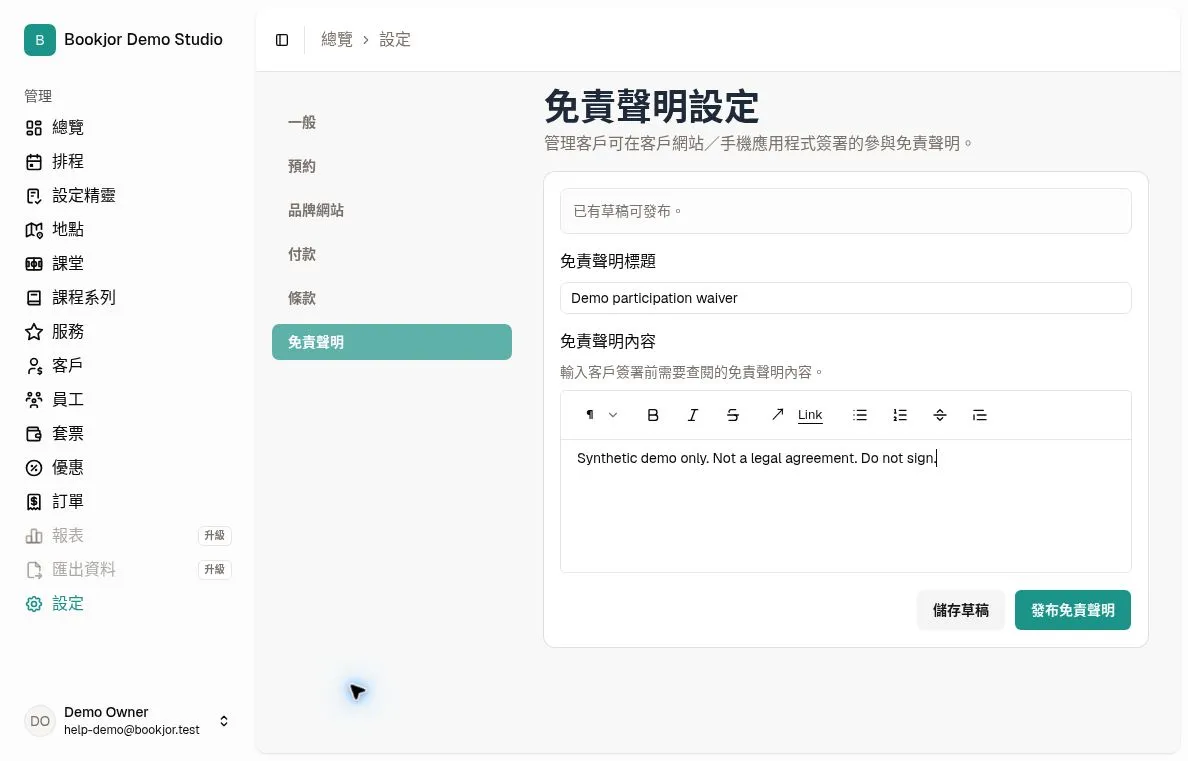Click the help-demo@bookjor.test email text
Viewport: 1188px width, 761px height.
pos(132,730)
